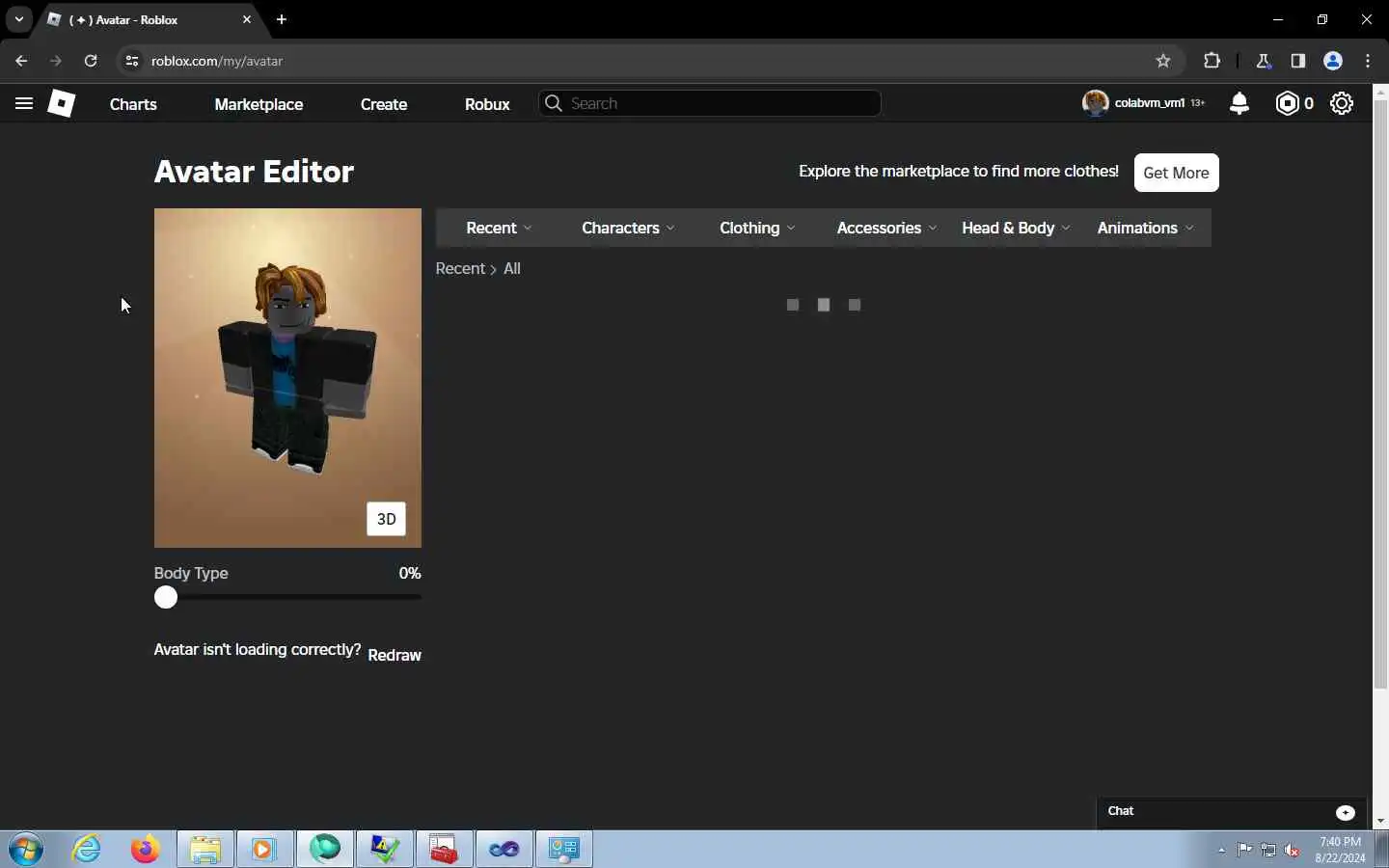Close the Avatar - Roblox tab

point(247,19)
